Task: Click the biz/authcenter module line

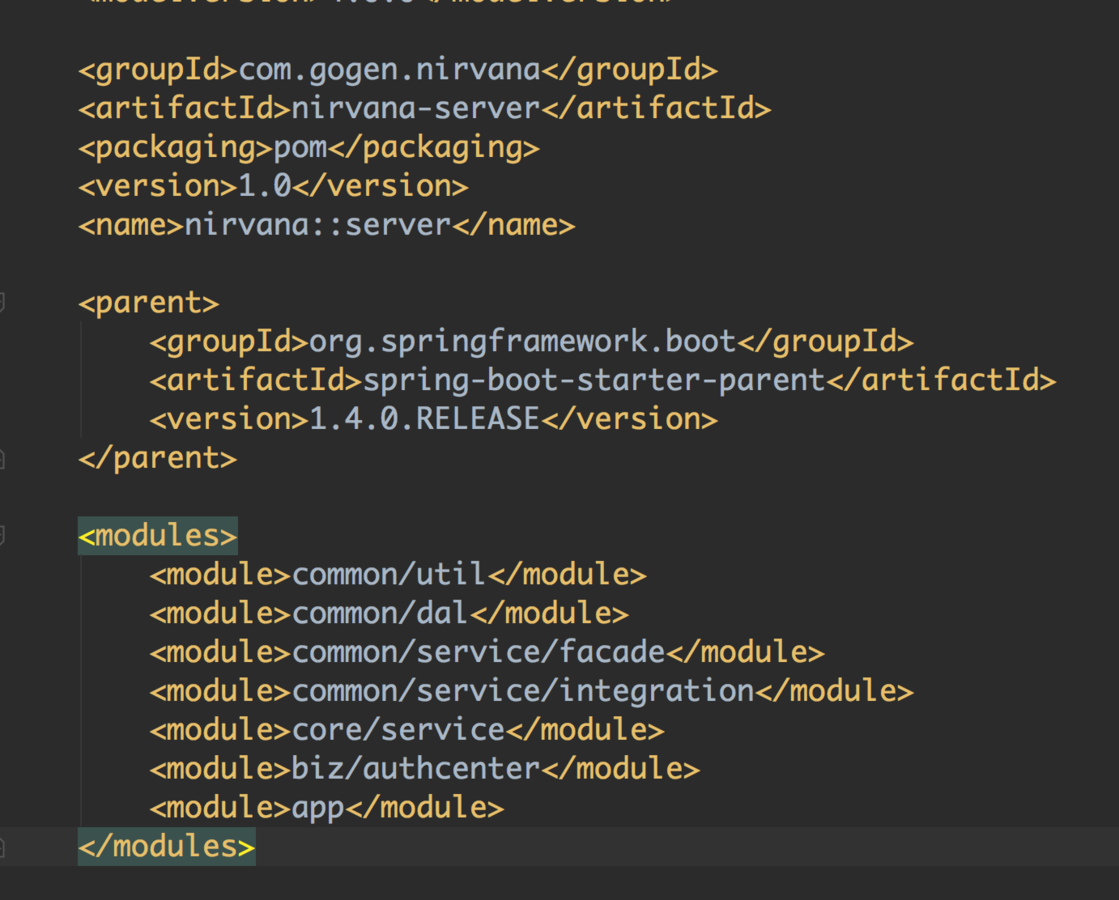Action: coord(425,769)
